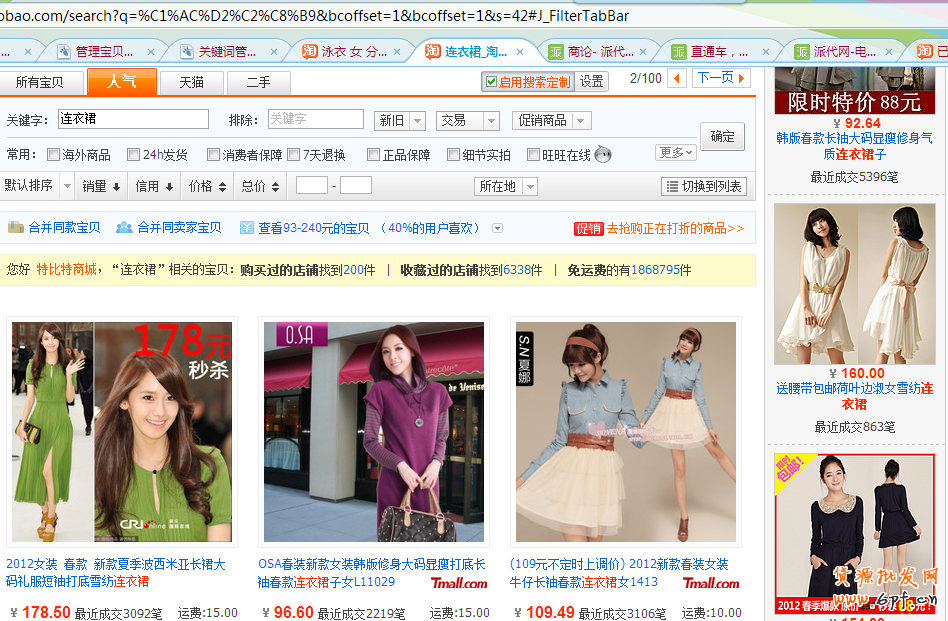Click the page favicon on 管理宝贝 tab
Screen dimensions: 948x621
point(63,52)
